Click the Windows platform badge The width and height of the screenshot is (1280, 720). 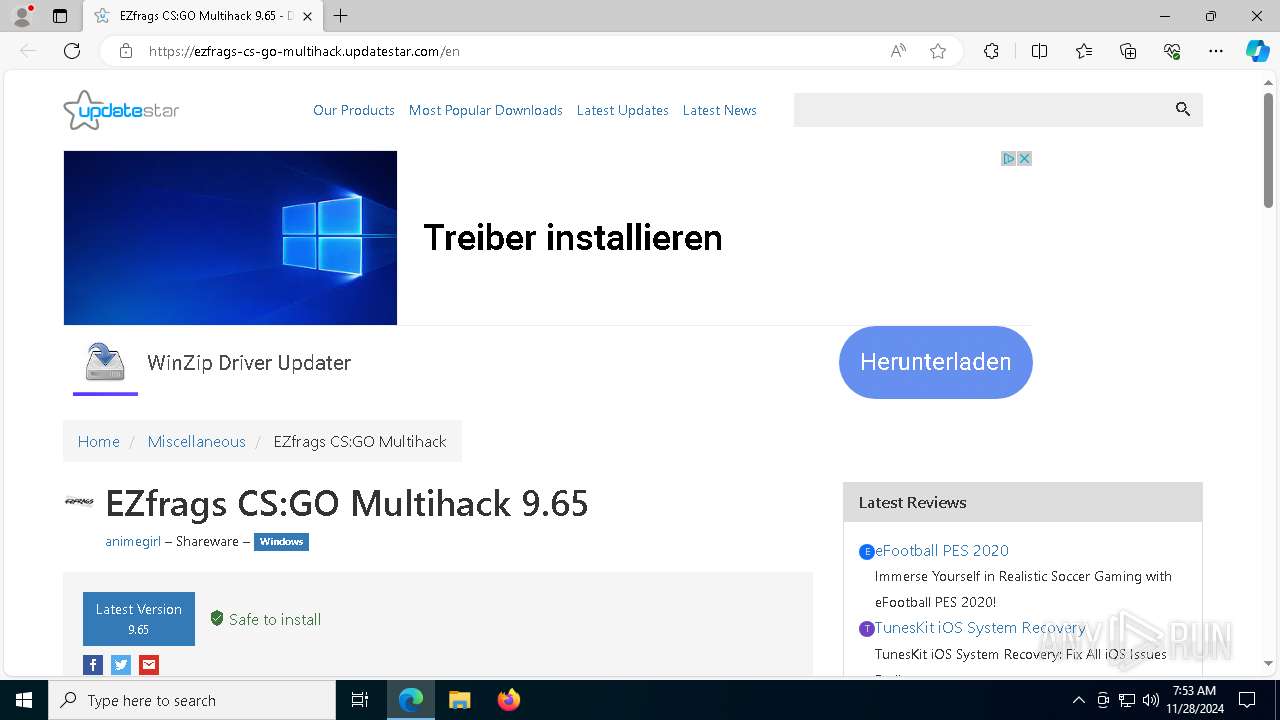281,542
